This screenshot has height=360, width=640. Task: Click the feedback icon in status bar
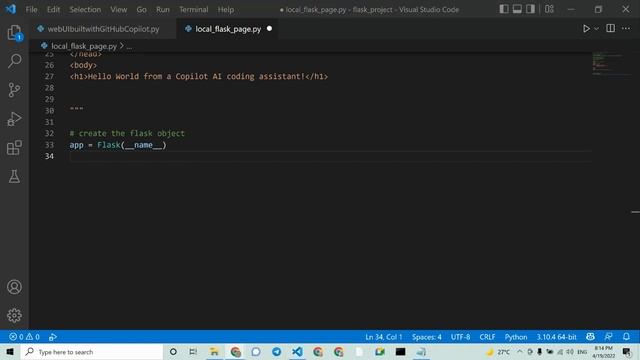(x=608, y=337)
